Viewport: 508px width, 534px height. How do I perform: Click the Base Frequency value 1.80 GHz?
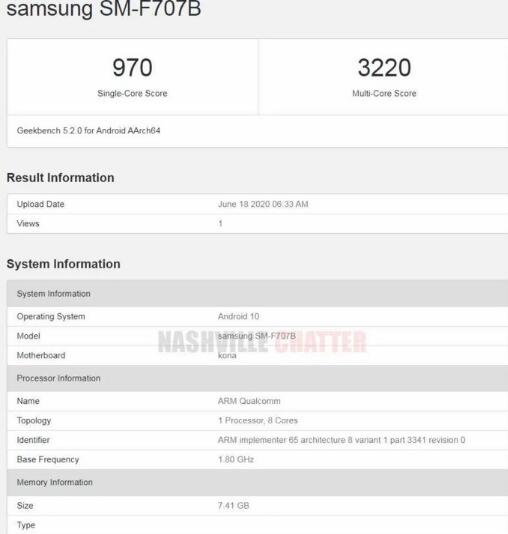pos(236,459)
